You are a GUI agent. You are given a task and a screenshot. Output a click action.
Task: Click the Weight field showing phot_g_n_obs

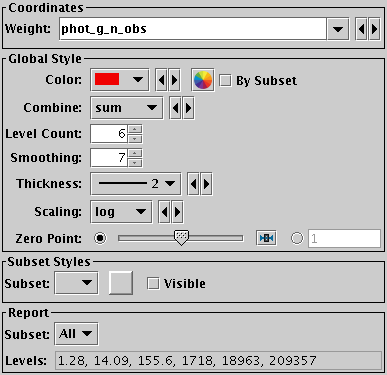193,29
